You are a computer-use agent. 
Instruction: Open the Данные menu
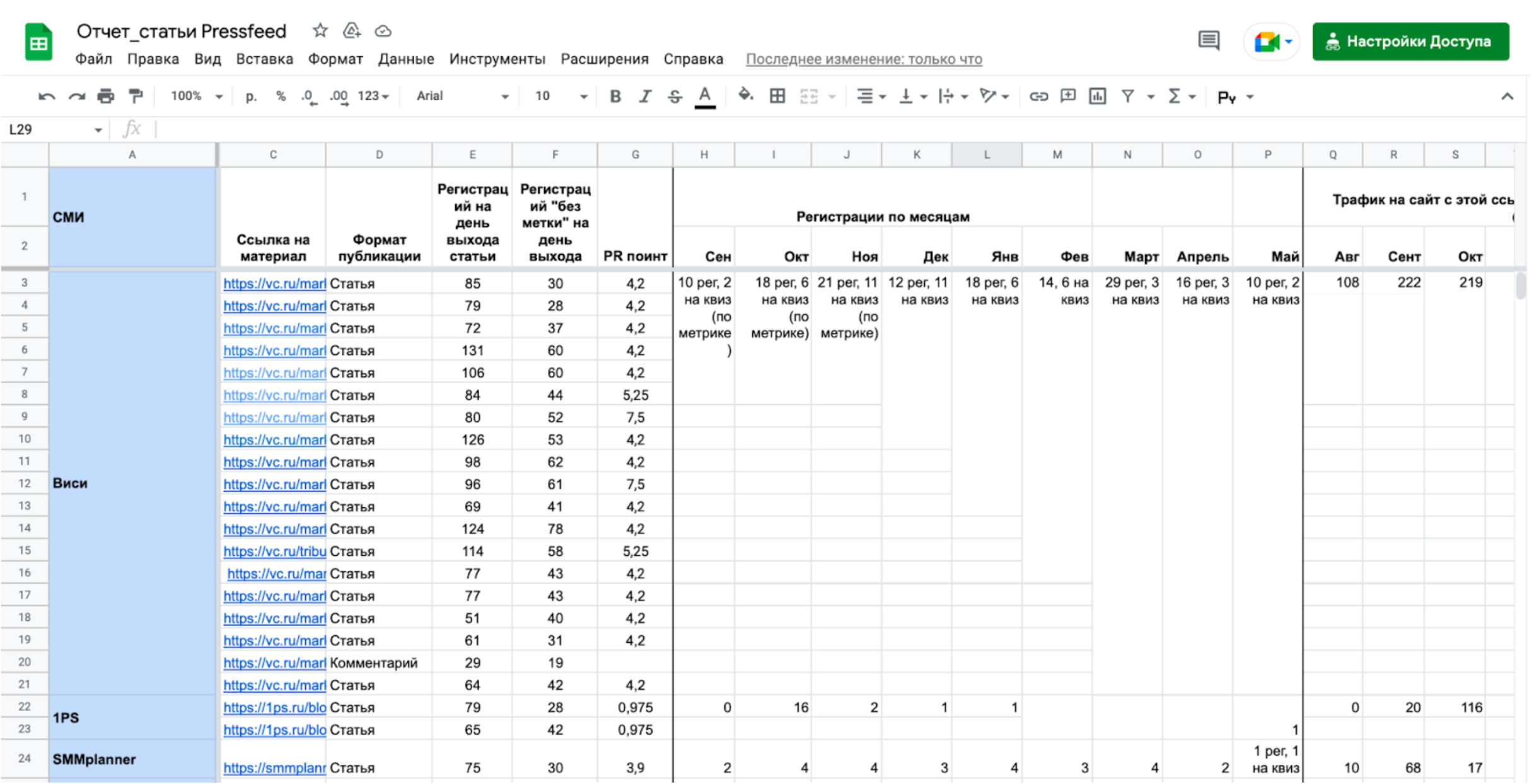(406, 59)
